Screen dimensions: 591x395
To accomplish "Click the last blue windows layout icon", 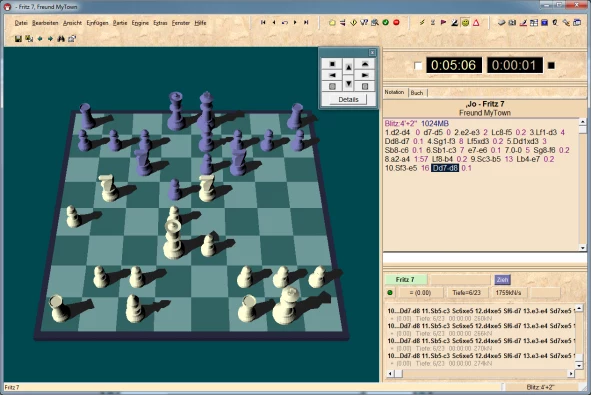I will [x=577, y=23].
